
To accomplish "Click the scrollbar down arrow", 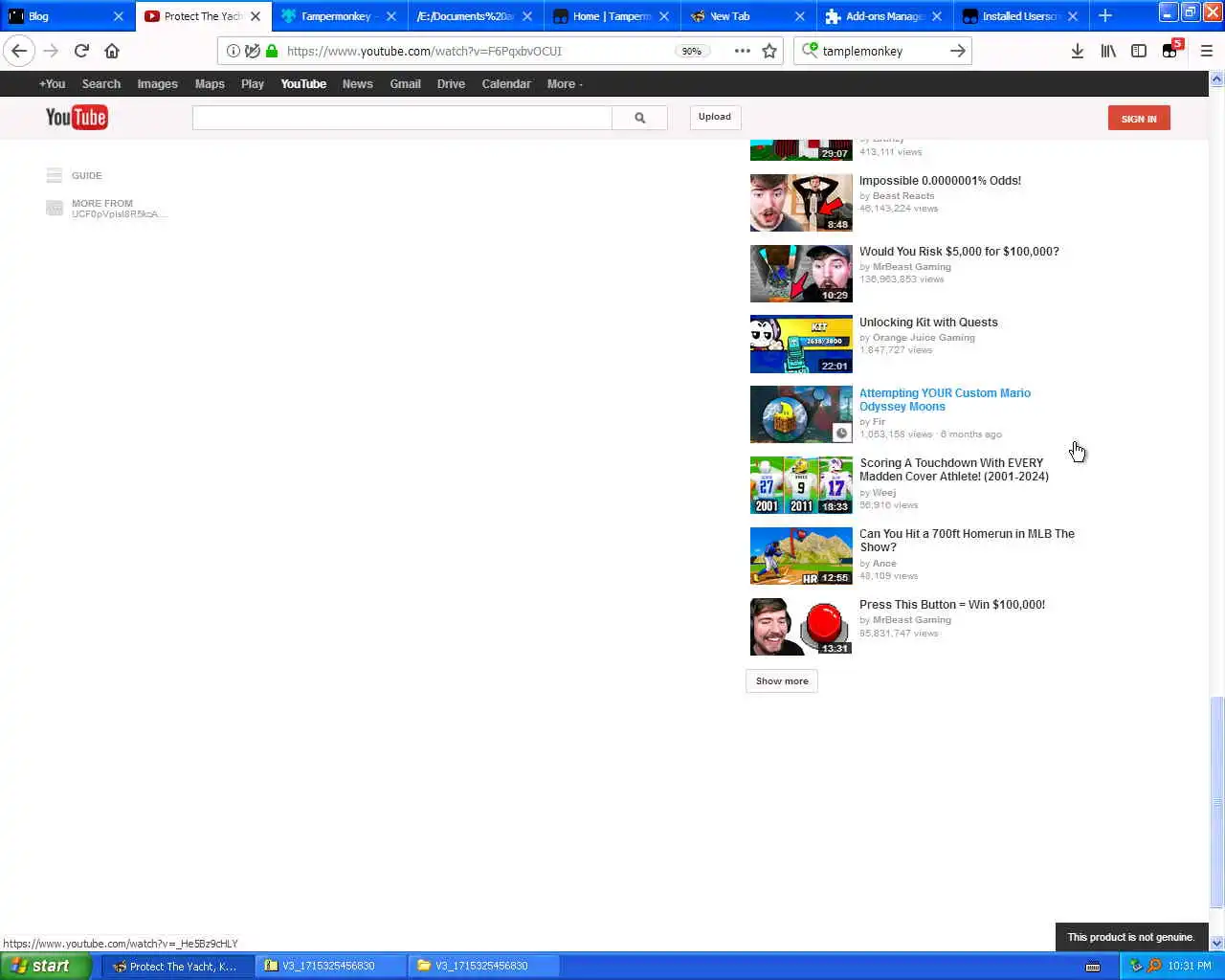I will click(1216, 944).
